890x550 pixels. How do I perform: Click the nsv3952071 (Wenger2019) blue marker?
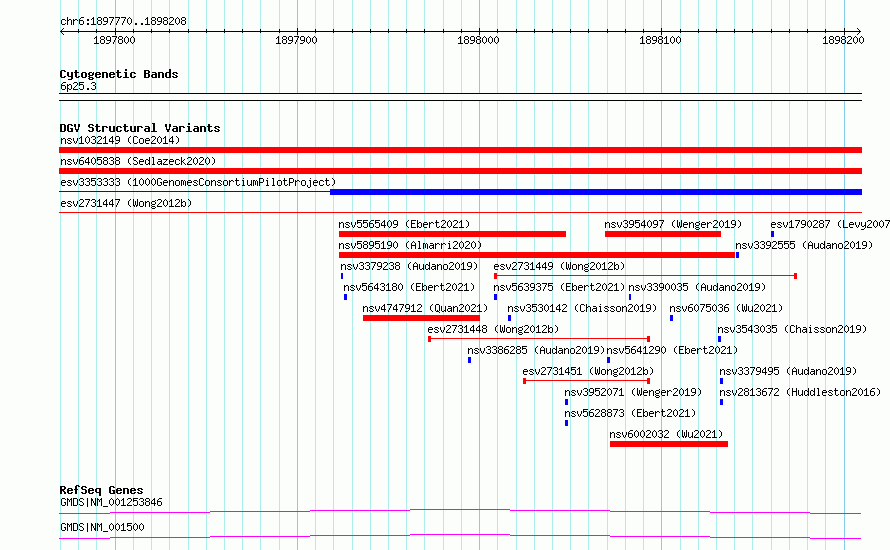click(x=566, y=402)
